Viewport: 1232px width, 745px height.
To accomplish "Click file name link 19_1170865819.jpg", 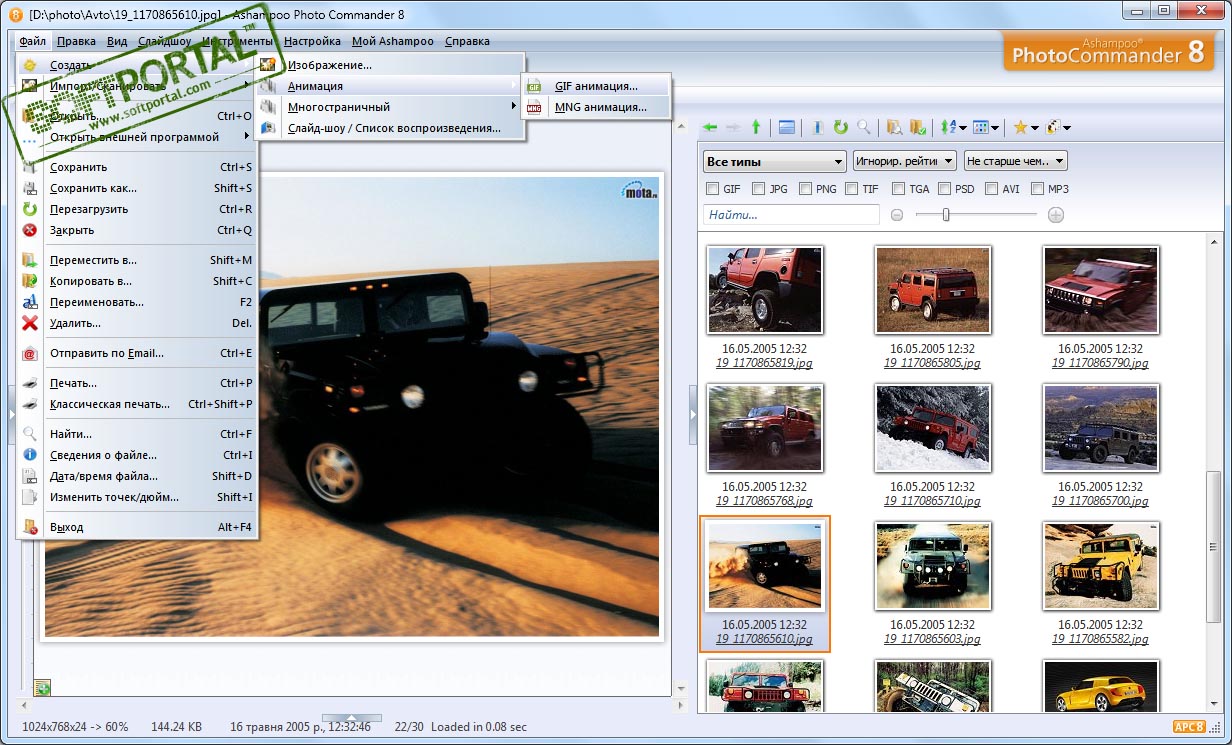I will coord(764,363).
